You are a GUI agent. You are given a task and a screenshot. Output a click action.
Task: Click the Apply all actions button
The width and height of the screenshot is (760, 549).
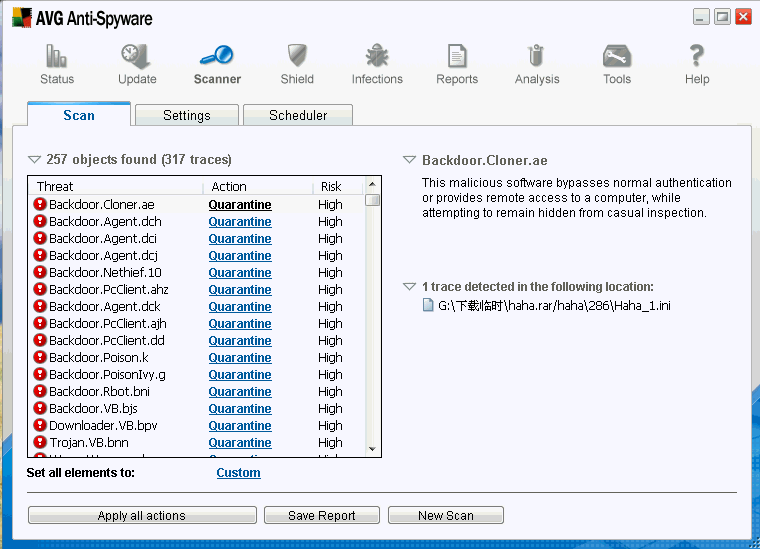point(142,515)
